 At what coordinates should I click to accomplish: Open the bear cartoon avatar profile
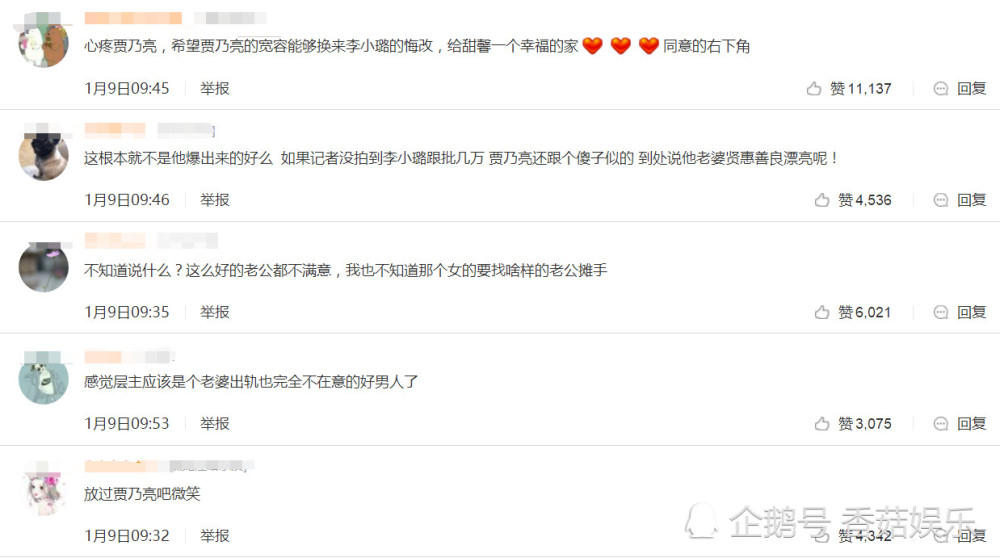tap(43, 43)
